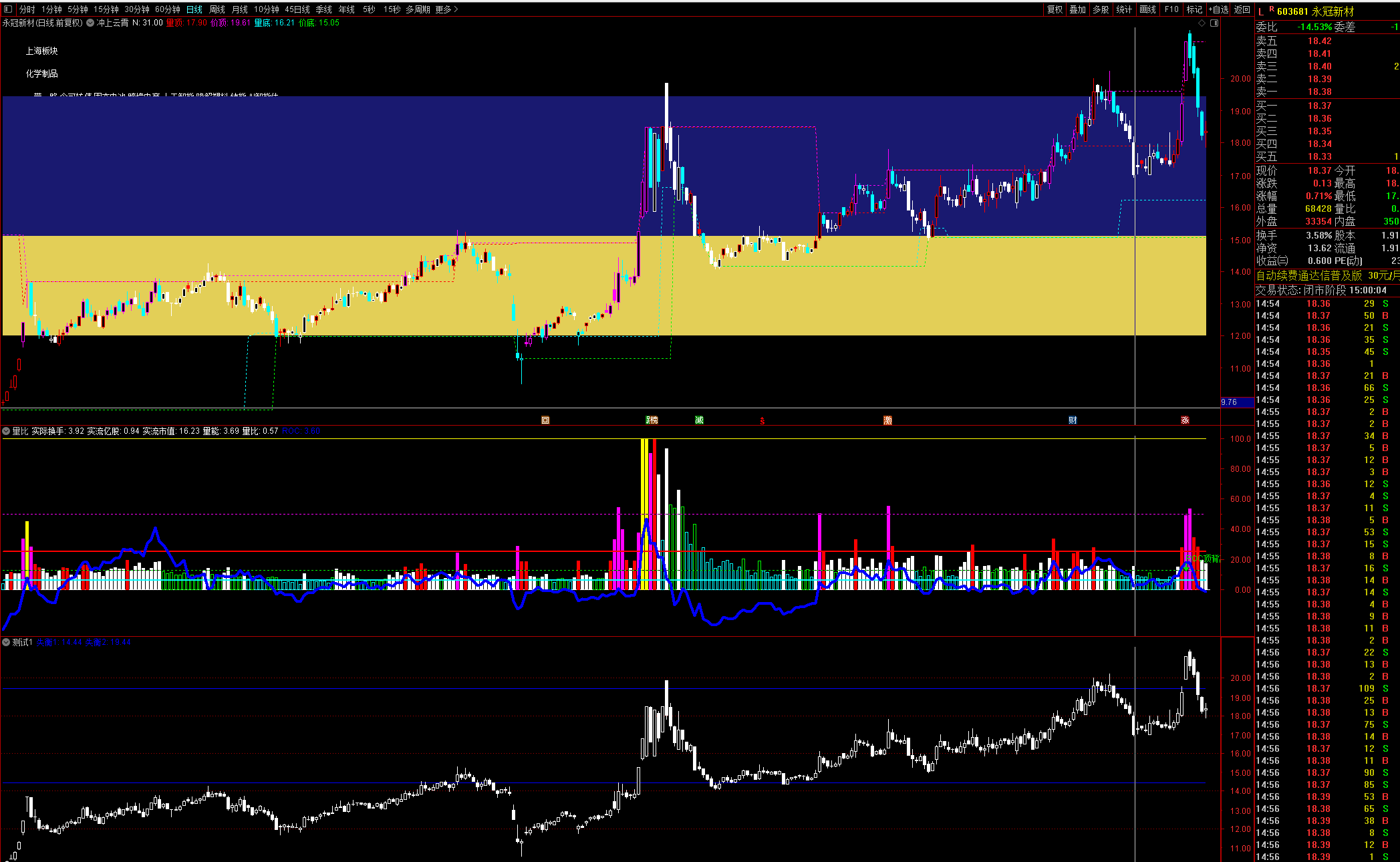
Task: Click the red 涨 event marker icon
Action: (x=1185, y=420)
